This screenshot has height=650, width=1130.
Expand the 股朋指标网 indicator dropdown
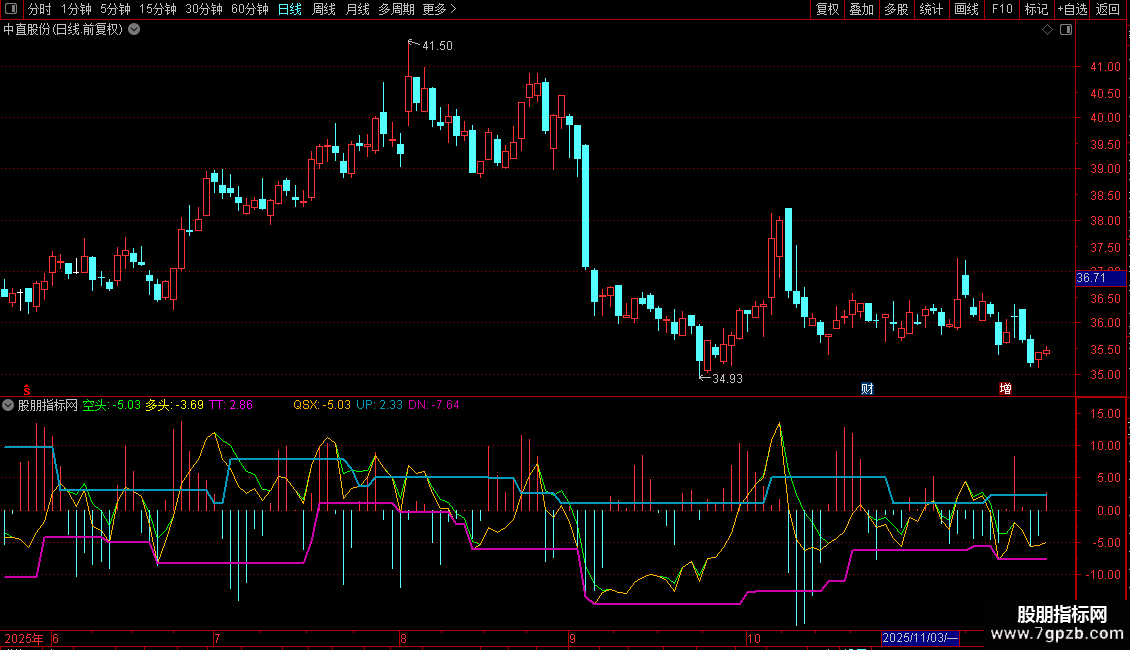(x=9, y=406)
